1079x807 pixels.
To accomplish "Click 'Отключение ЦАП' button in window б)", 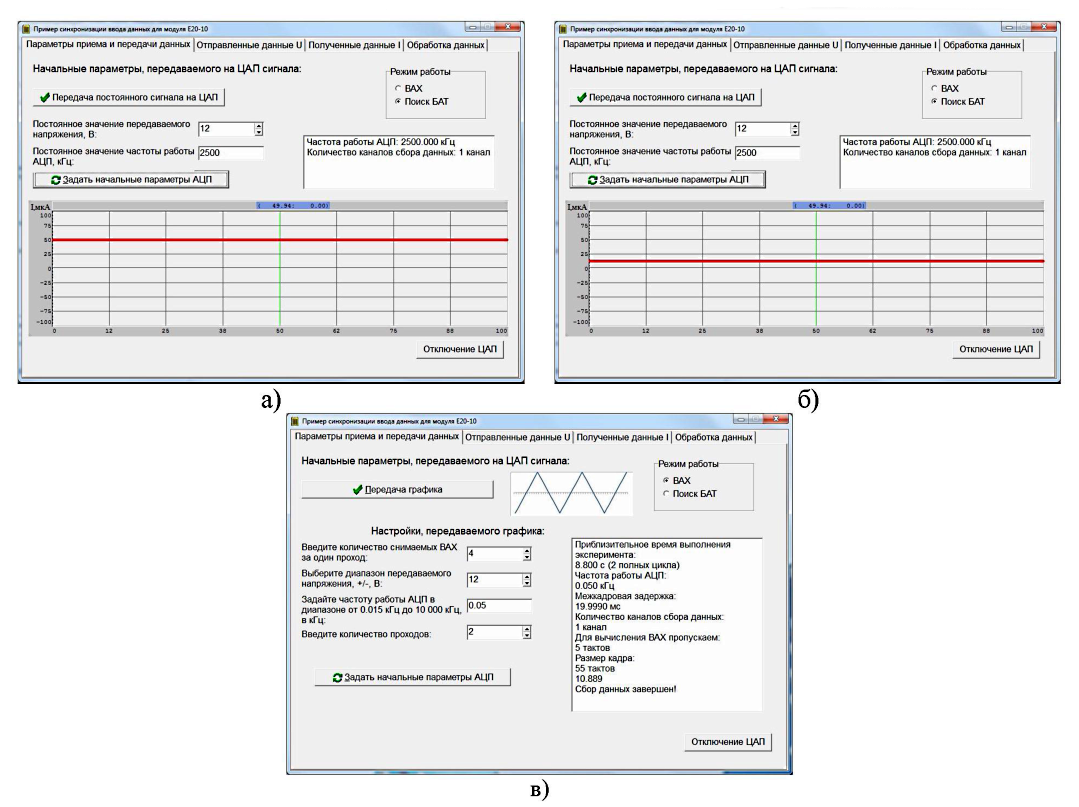I will [996, 349].
